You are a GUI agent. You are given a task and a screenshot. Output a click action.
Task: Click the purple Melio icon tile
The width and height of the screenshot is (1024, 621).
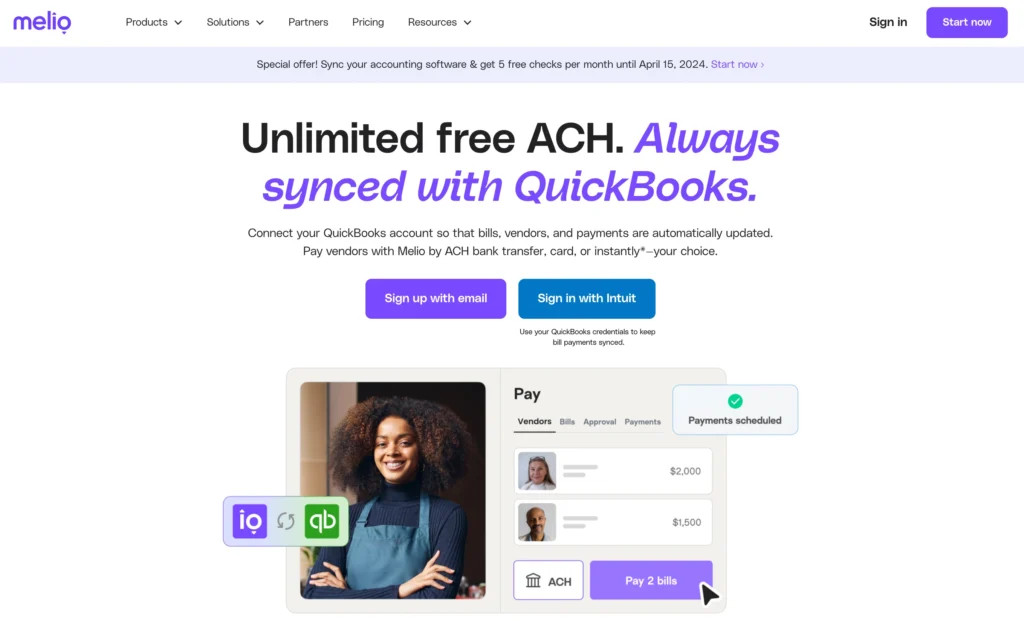tap(249, 521)
